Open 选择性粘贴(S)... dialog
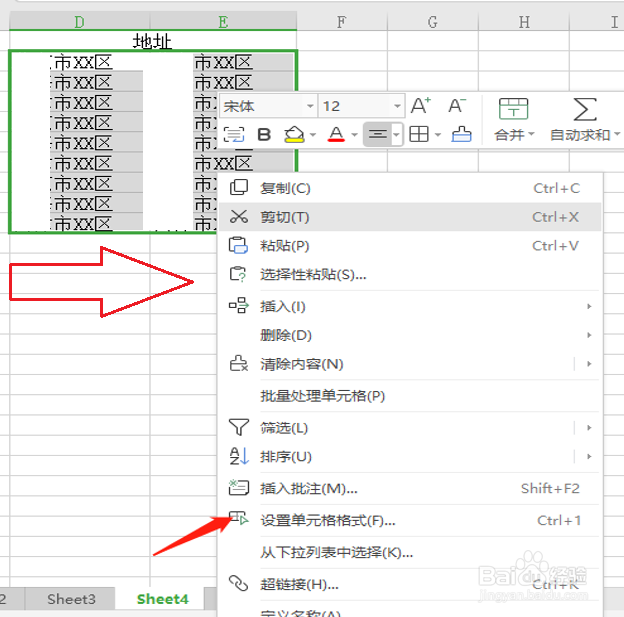The height and width of the screenshot is (617, 624). pyautogui.click(x=410, y=275)
